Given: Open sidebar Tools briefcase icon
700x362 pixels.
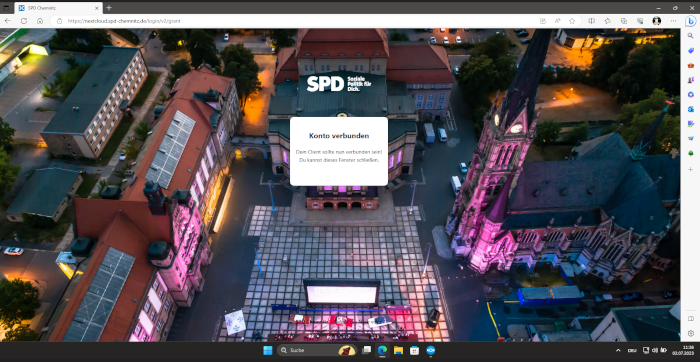Looking at the screenshot, I should (691, 66).
